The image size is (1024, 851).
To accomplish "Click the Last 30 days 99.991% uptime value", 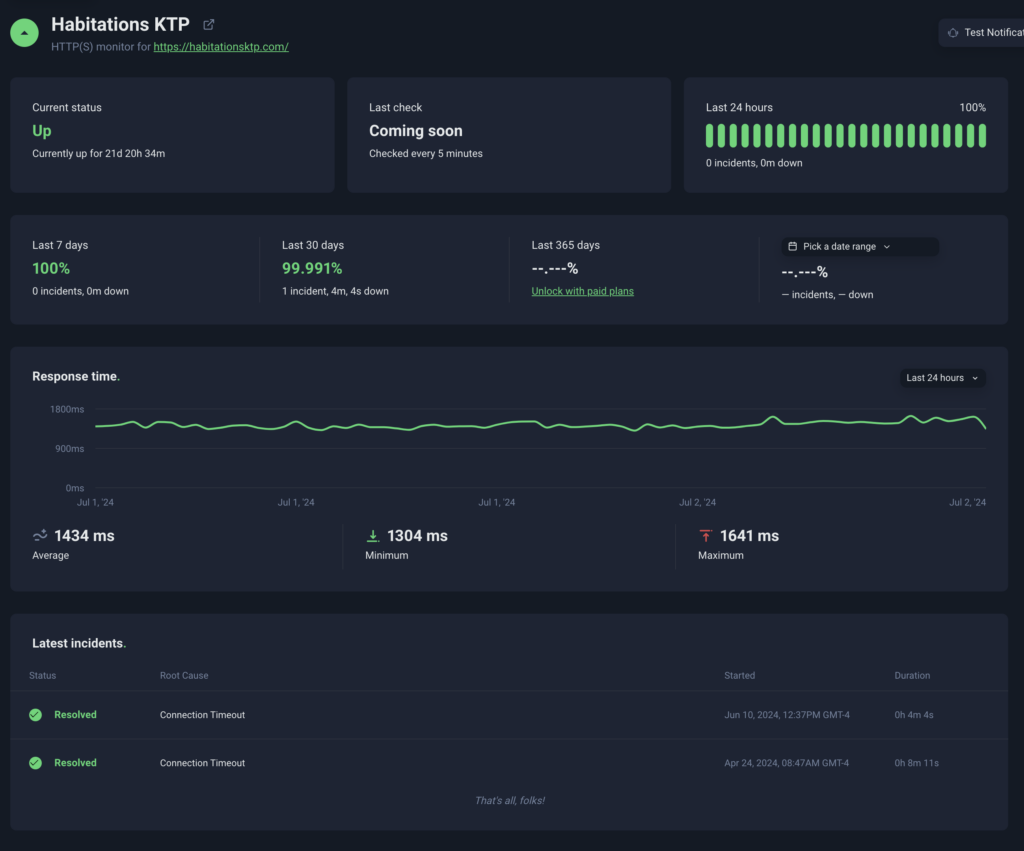I will [x=312, y=268].
